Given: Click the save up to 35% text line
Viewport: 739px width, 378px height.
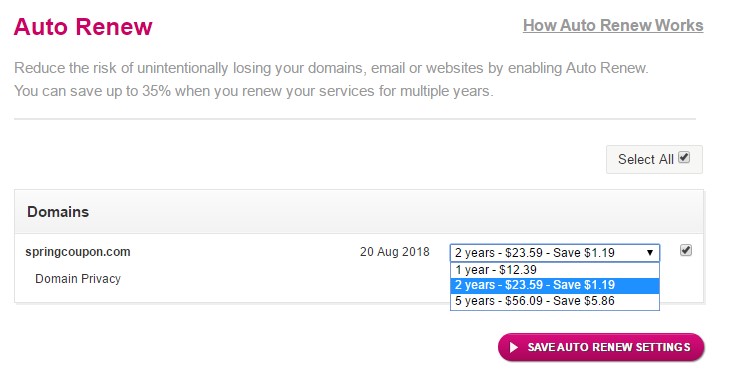Looking at the screenshot, I should click(254, 90).
